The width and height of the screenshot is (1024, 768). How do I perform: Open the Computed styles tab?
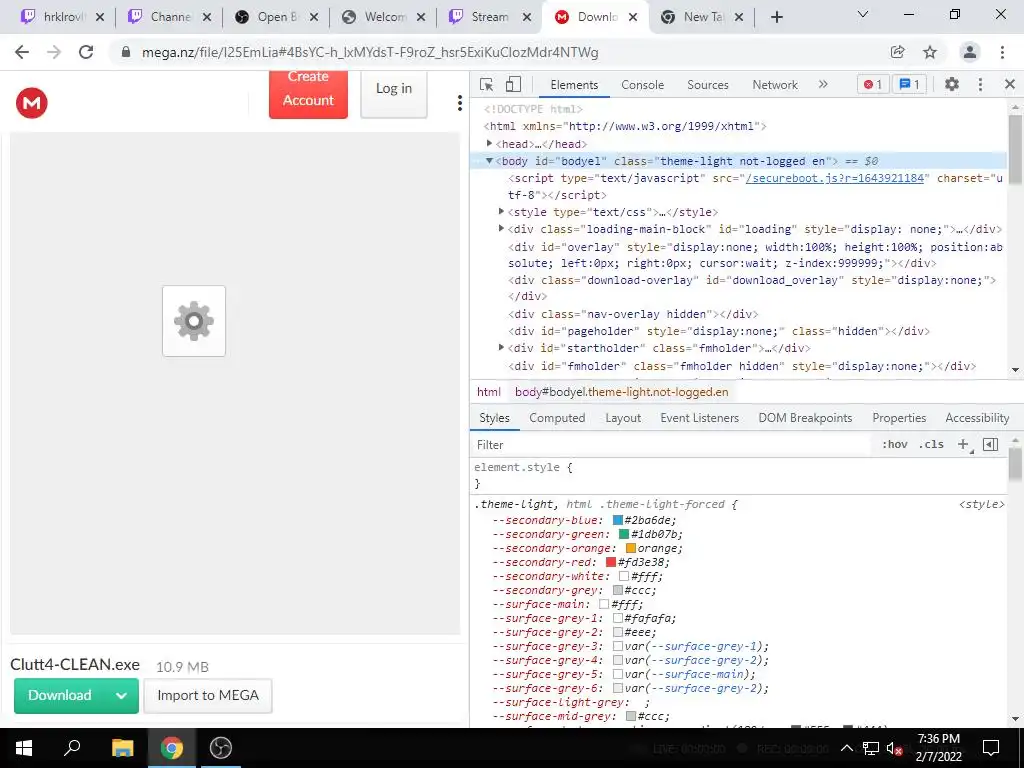point(557,418)
